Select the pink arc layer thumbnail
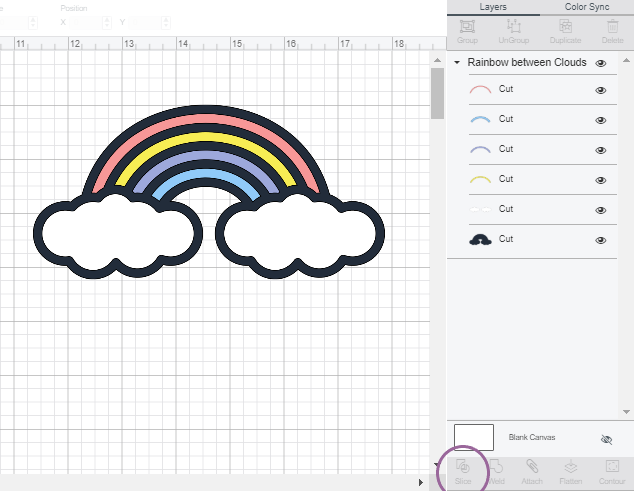The width and height of the screenshot is (634, 491). pyautogui.click(x=480, y=89)
